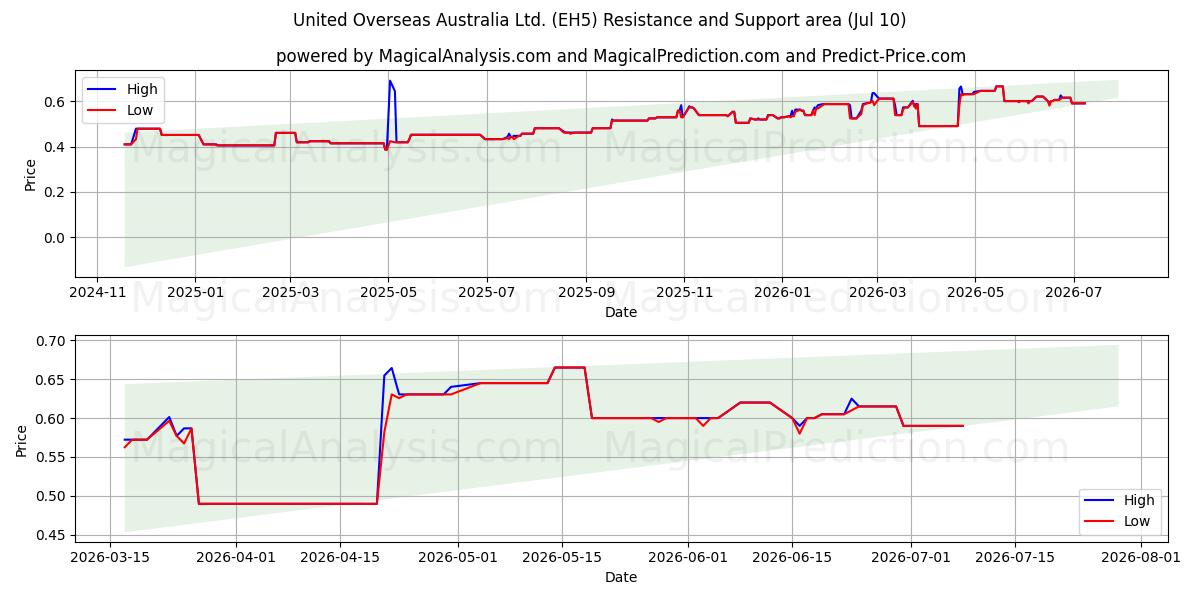Viewport: 1200px width, 600px height.
Task: Click the 2024-11 tick label
Action: pyautogui.click(x=97, y=292)
